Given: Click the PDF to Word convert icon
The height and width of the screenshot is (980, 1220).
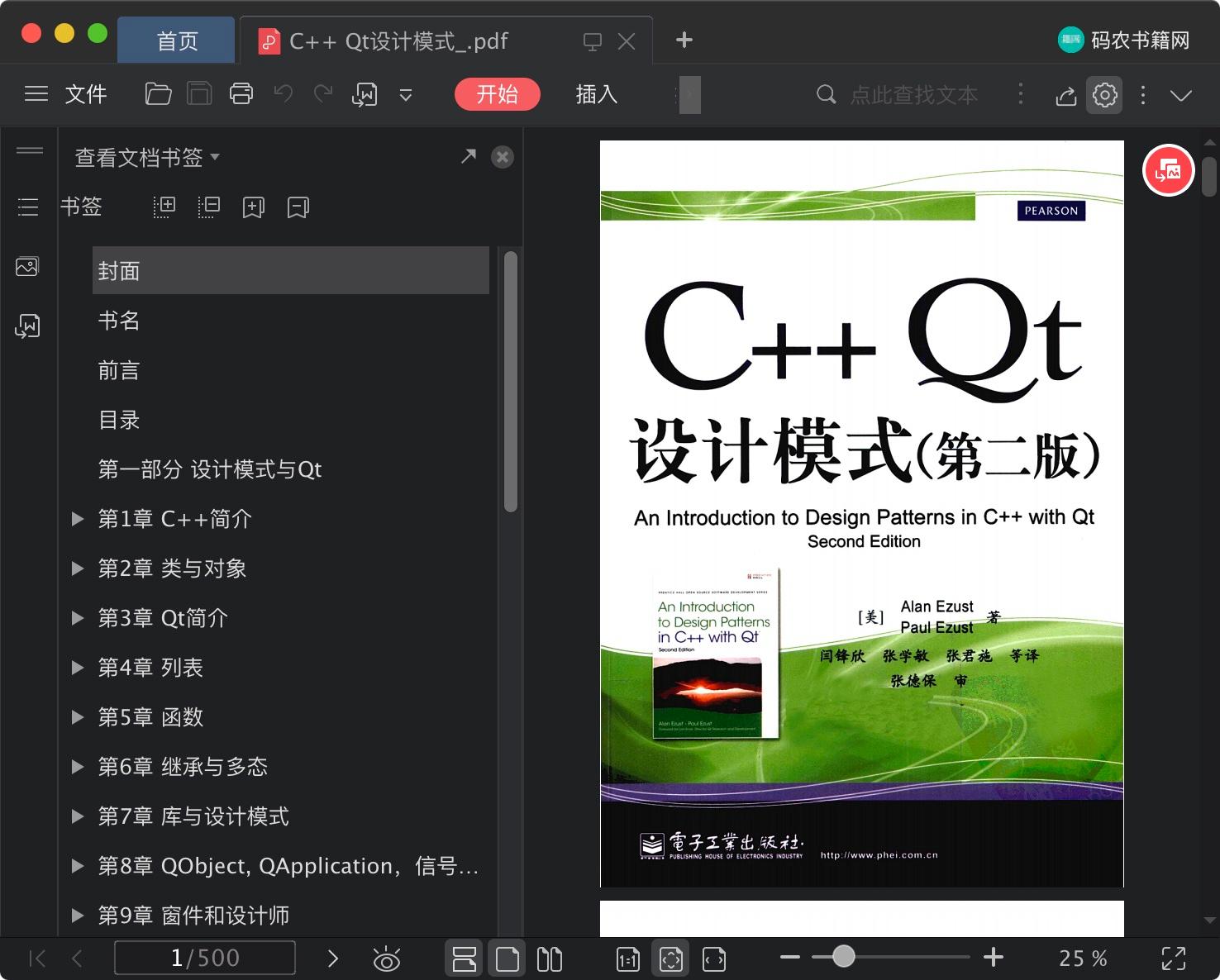Looking at the screenshot, I should coord(365,95).
